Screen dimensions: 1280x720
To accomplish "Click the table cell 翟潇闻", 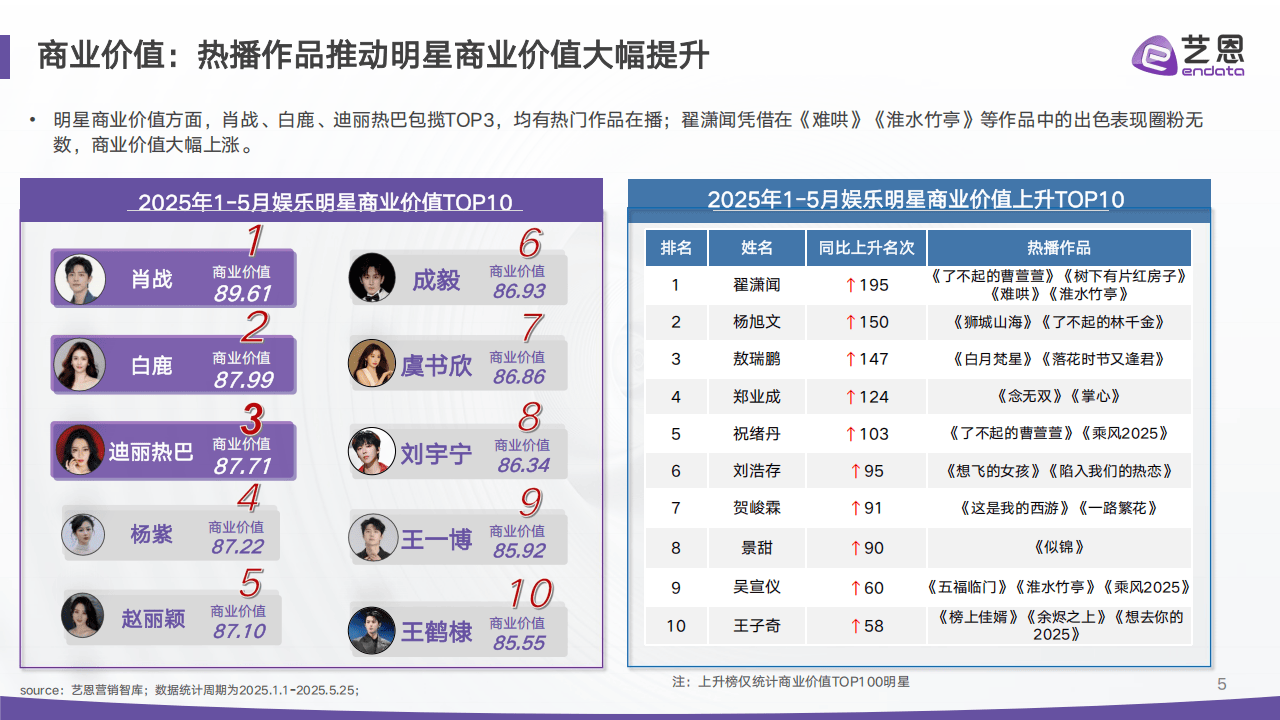I will tap(757, 285).
